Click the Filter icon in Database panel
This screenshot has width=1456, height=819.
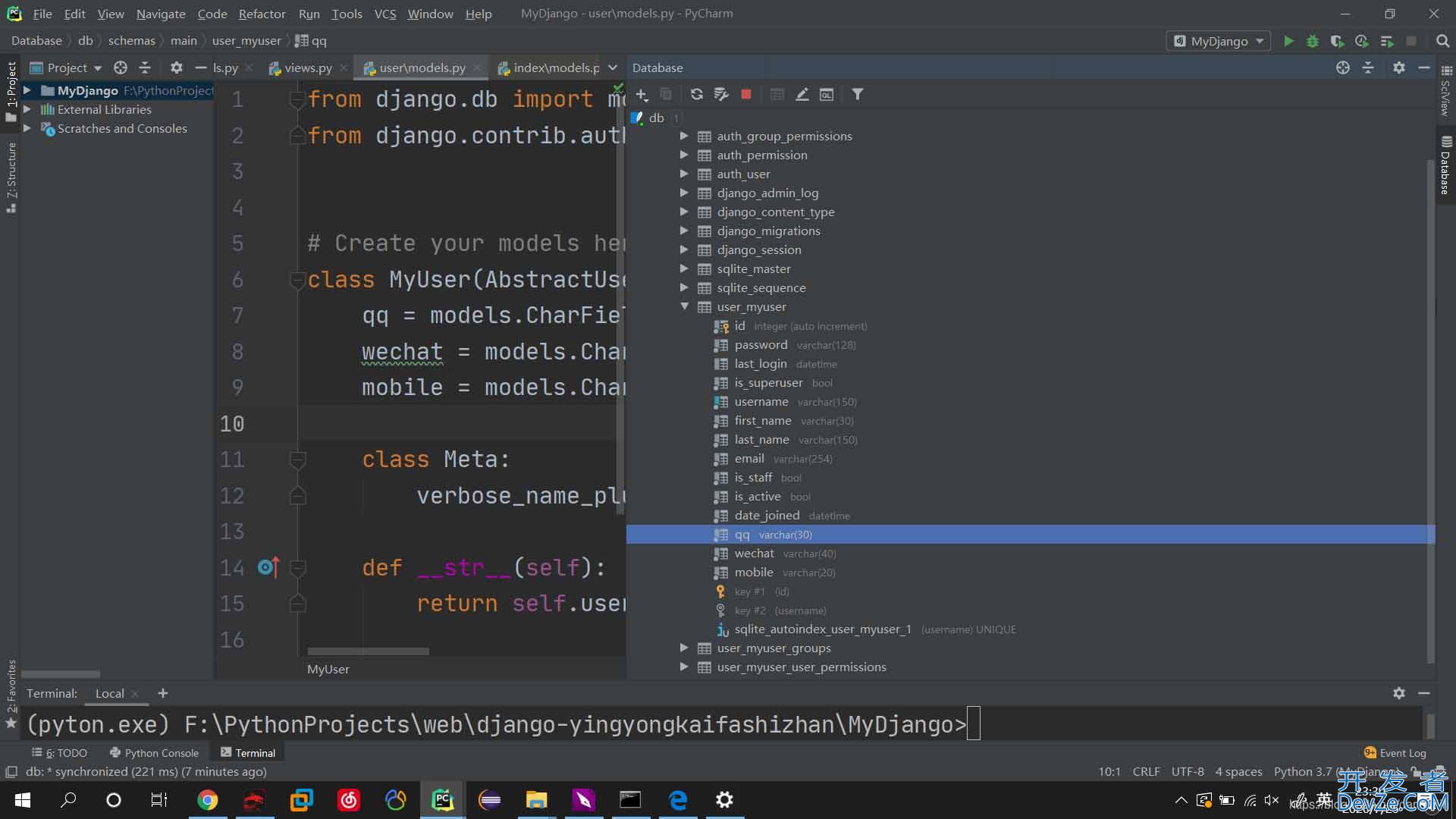pyautogui.click(x=857, y=94)
